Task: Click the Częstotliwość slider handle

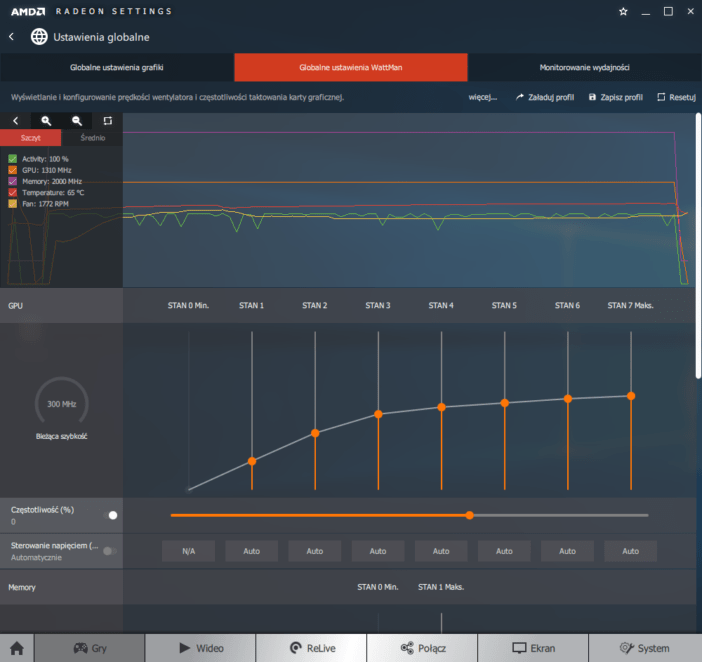Action: tap(469, 515)
